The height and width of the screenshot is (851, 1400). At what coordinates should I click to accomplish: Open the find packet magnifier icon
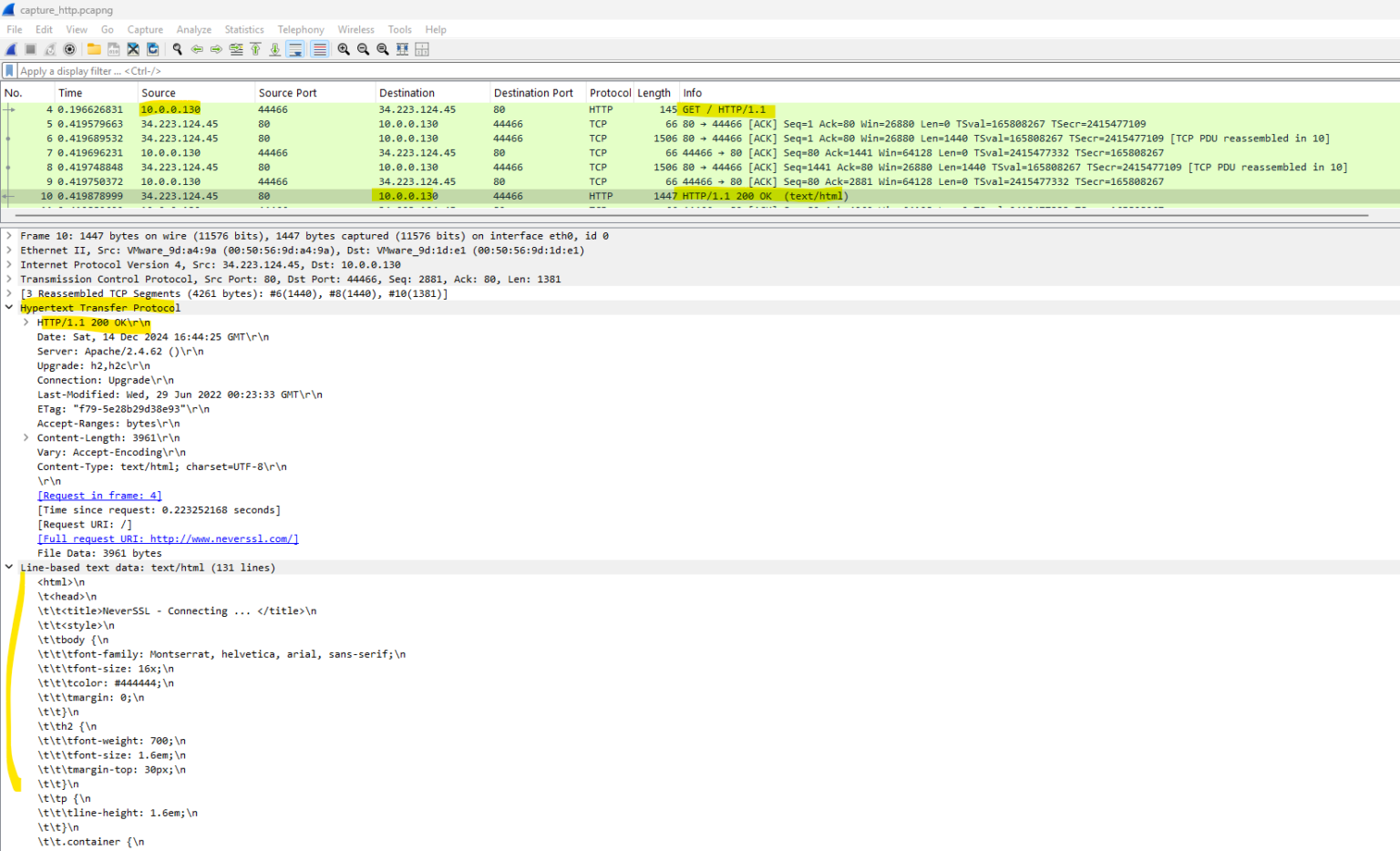(x=177, y=48)
